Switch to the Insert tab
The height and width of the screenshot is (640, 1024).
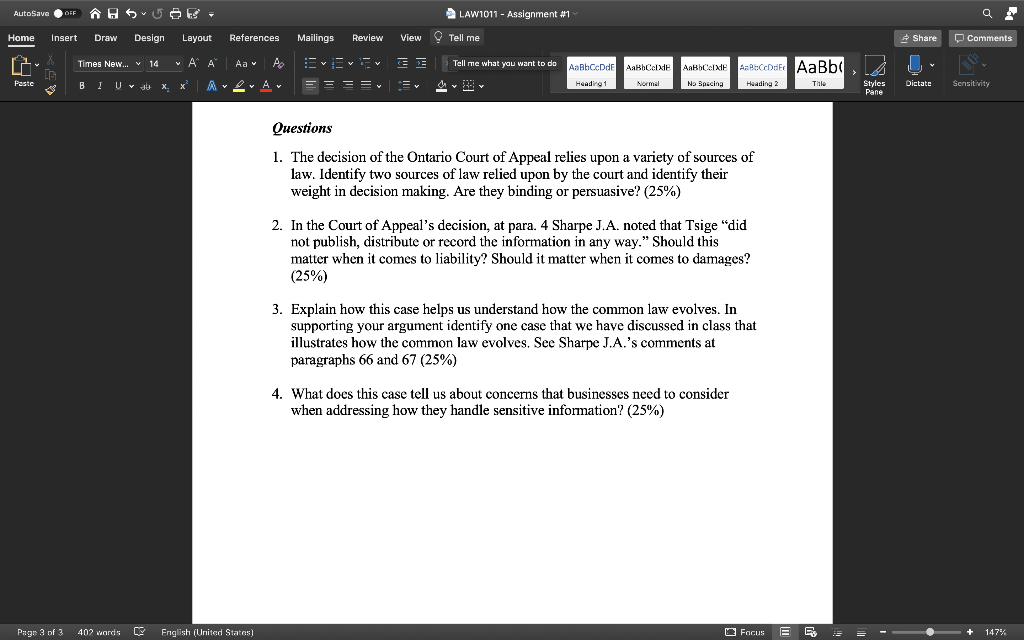point(64,38)
